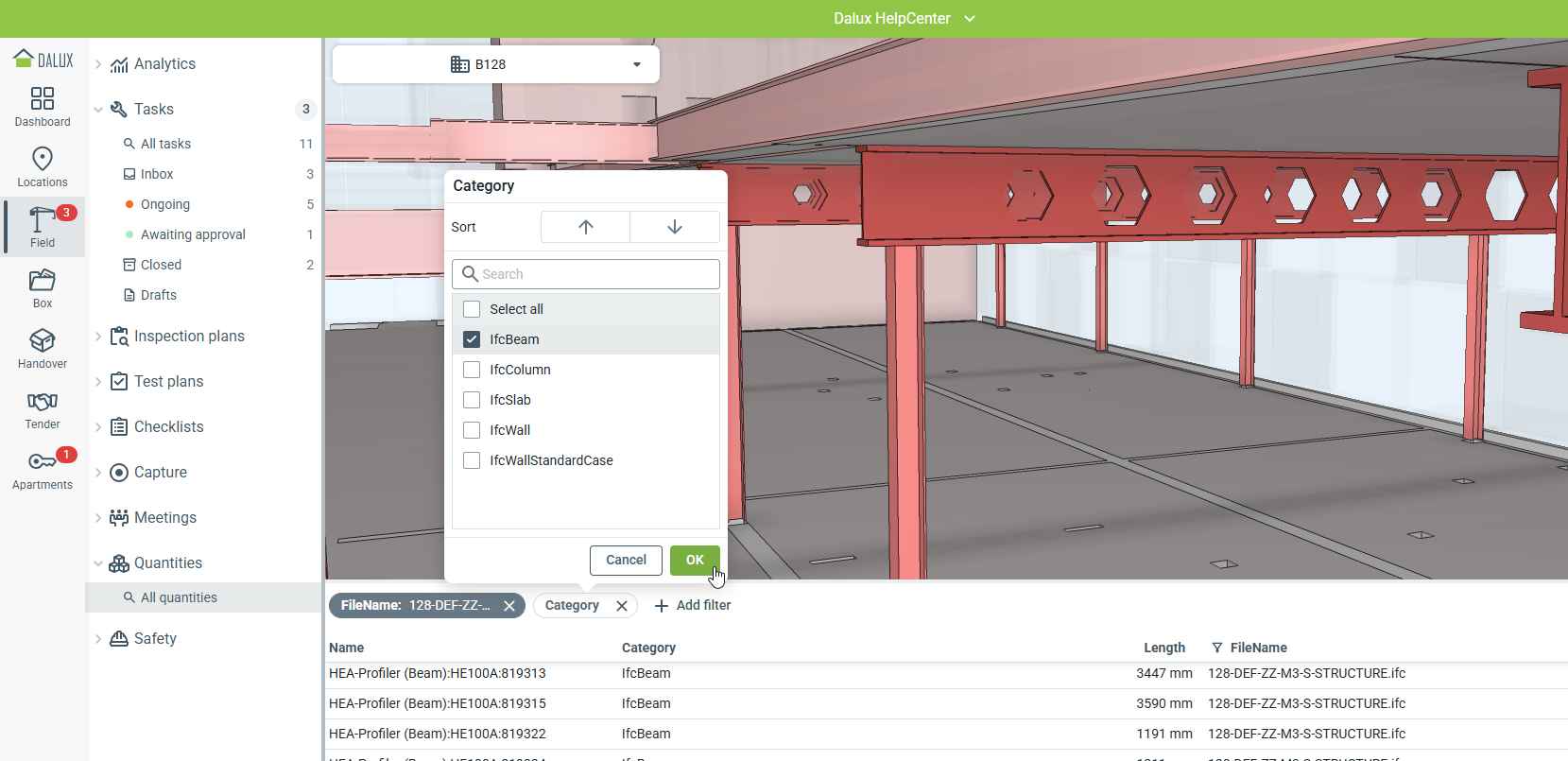This screenshot has width=1568, height=761.
Task: Open the Ongoing tasks list
Action: pos(165,204)
